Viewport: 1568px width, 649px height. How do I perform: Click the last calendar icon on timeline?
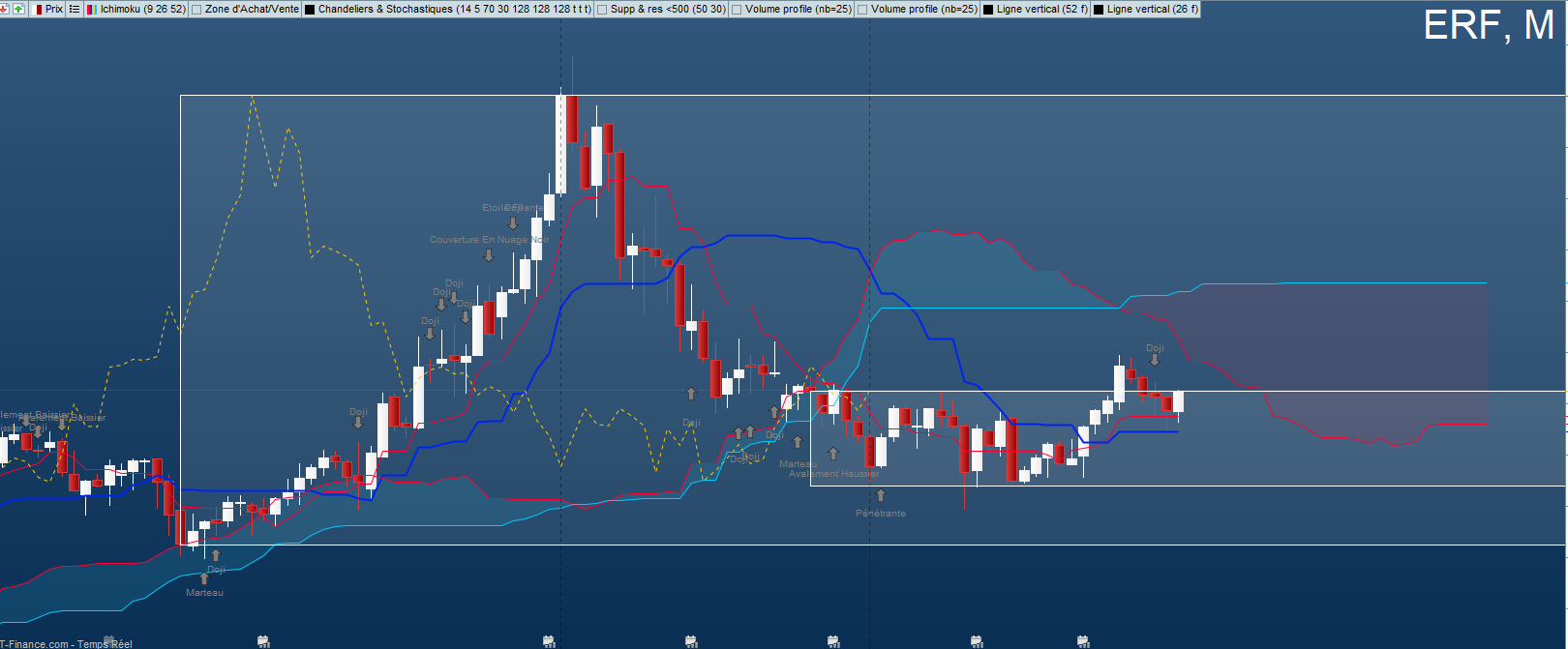pos(1083,641)
